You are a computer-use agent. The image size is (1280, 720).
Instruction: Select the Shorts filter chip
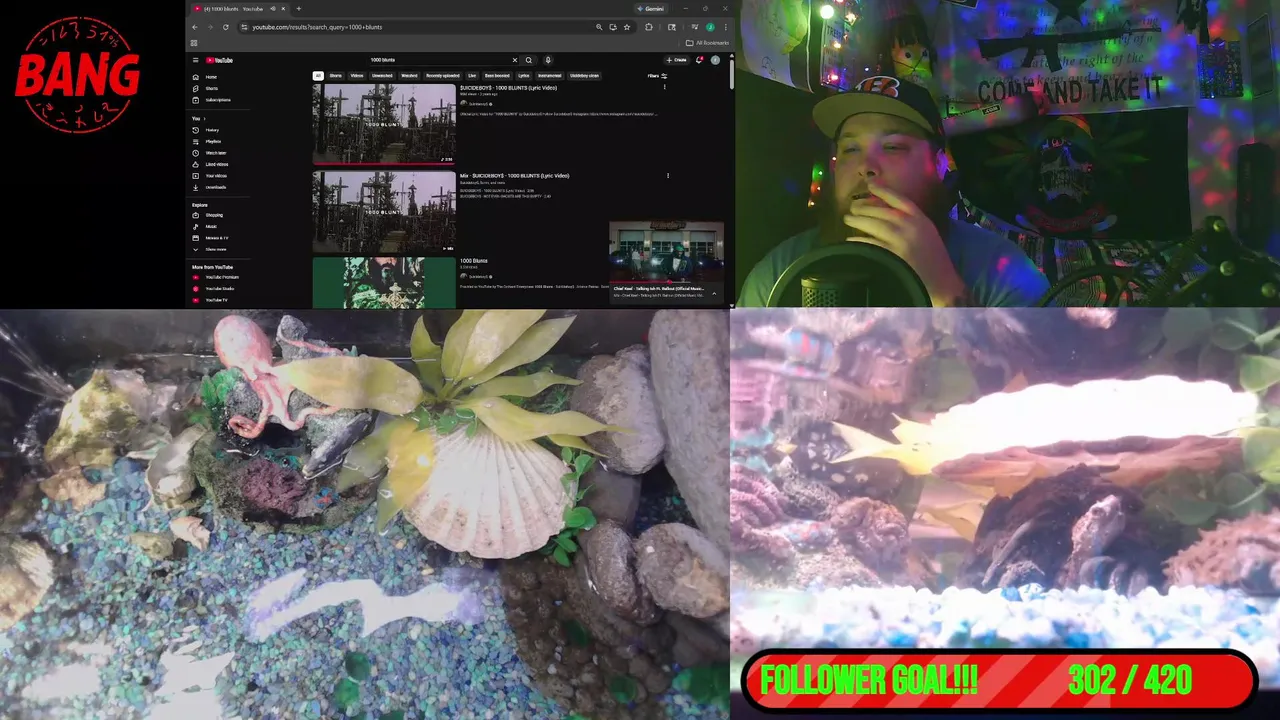[336, 76]
